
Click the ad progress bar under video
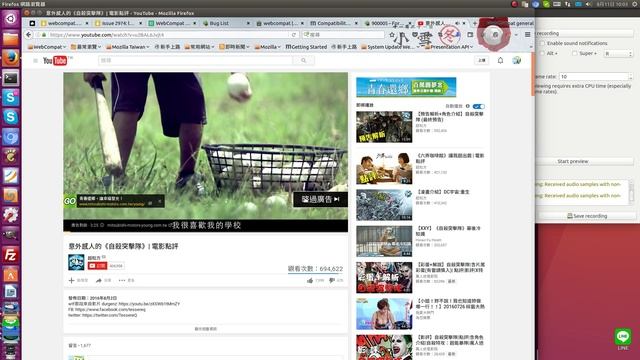[x=205, y=232]
